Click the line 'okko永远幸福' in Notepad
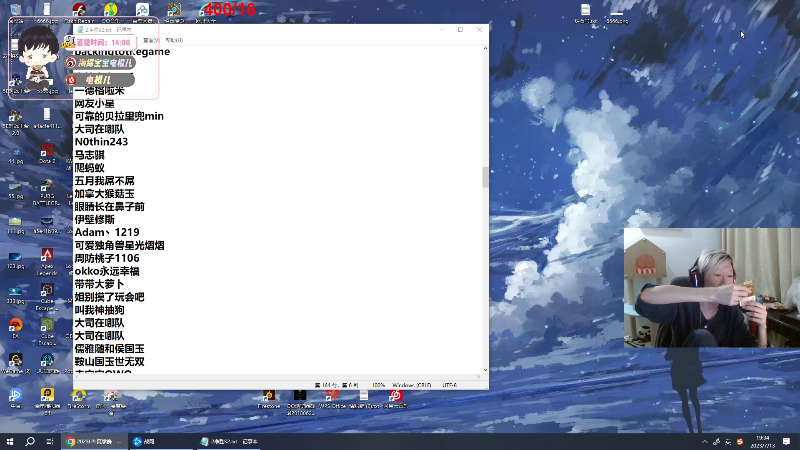Screen dimensions: 800x450 click(107, 271)
